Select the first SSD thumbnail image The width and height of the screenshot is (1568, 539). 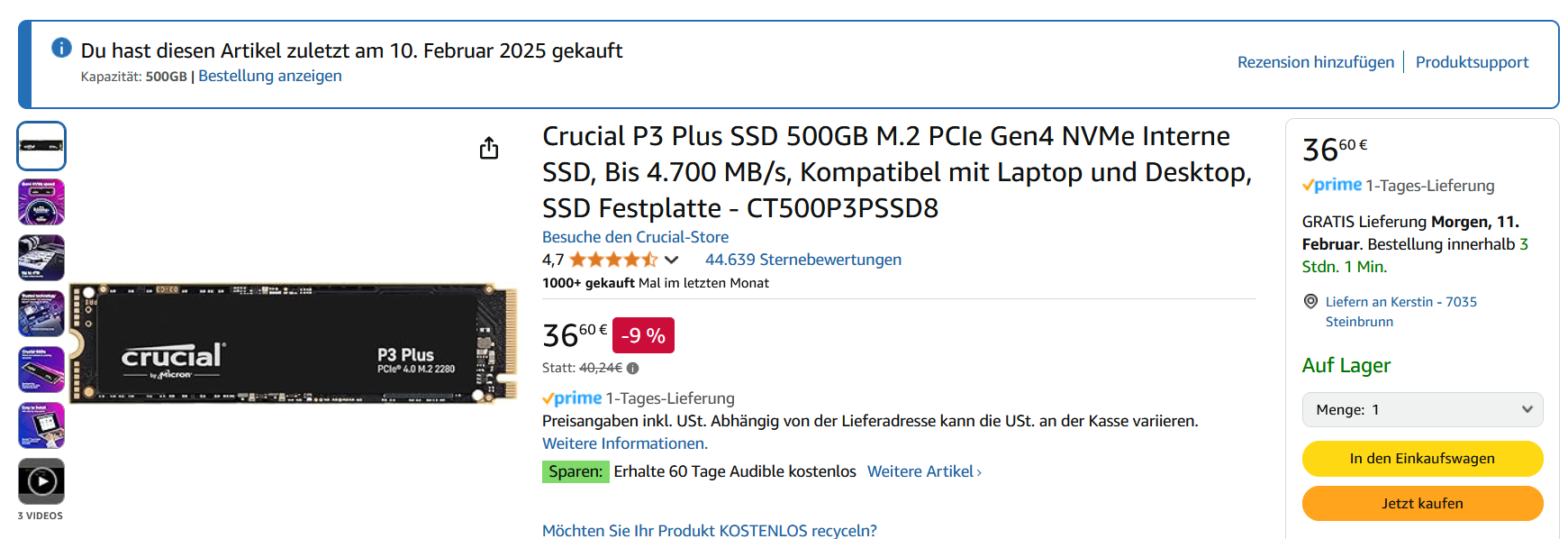click(41, 146)
